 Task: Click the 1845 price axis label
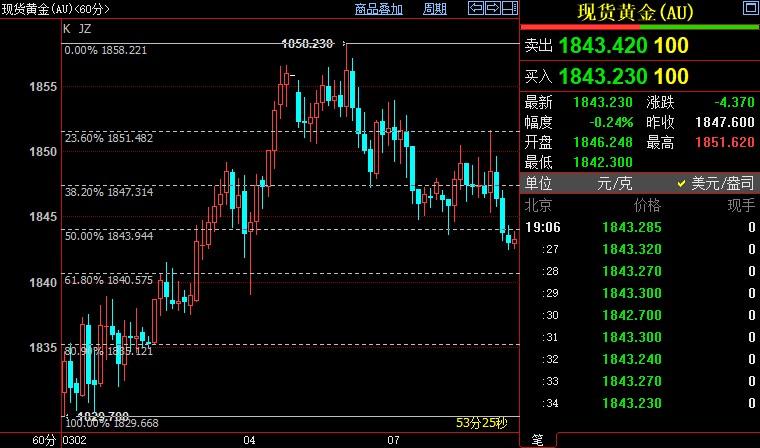point(43,216)
